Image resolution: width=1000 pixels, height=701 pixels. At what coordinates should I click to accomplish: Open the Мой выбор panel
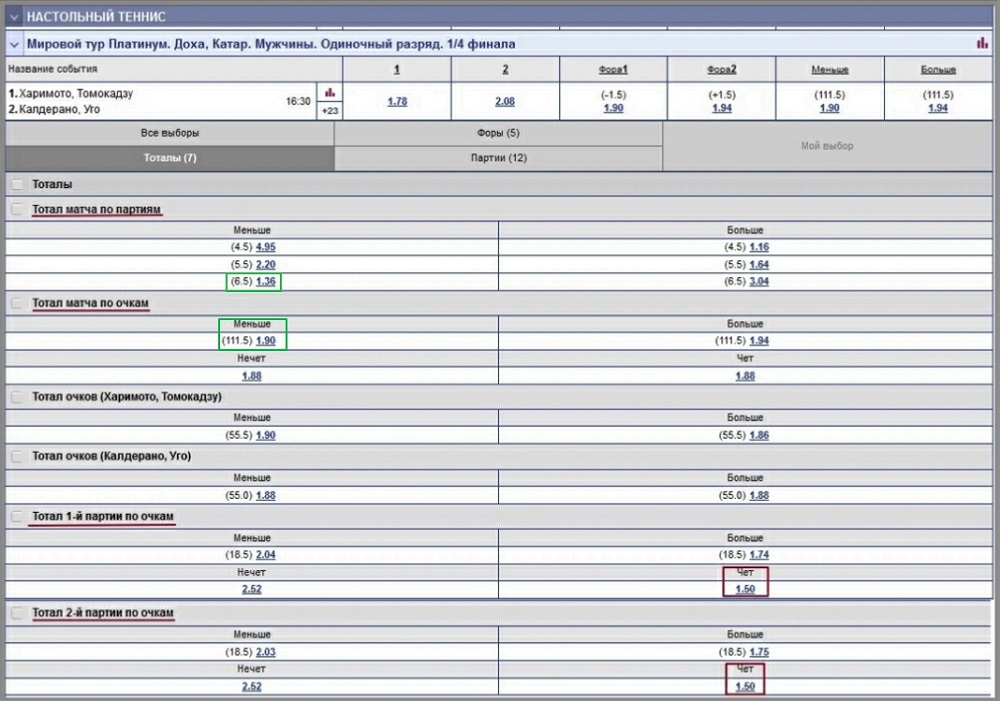pyautogui.click(x=827, y=146)
